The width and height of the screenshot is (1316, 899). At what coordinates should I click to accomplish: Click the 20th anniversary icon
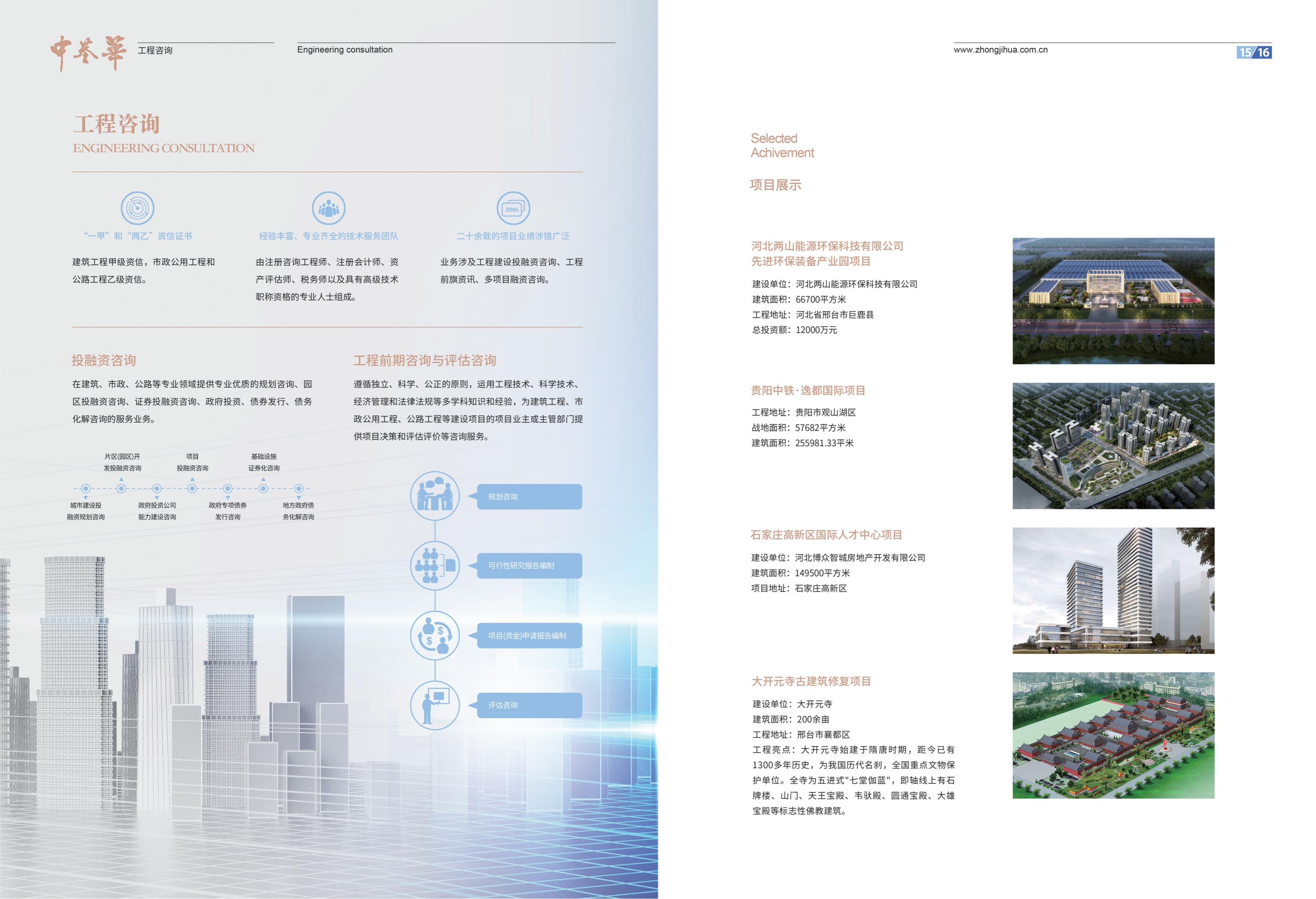pyautogui.click(x=513, y=208)
